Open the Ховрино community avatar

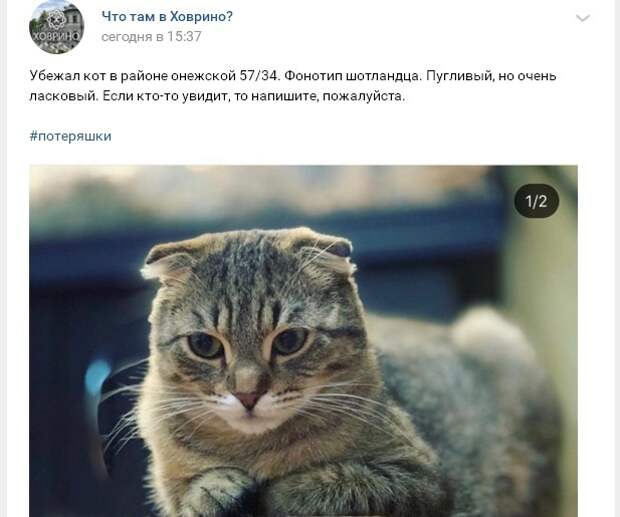tap(57, 27)
